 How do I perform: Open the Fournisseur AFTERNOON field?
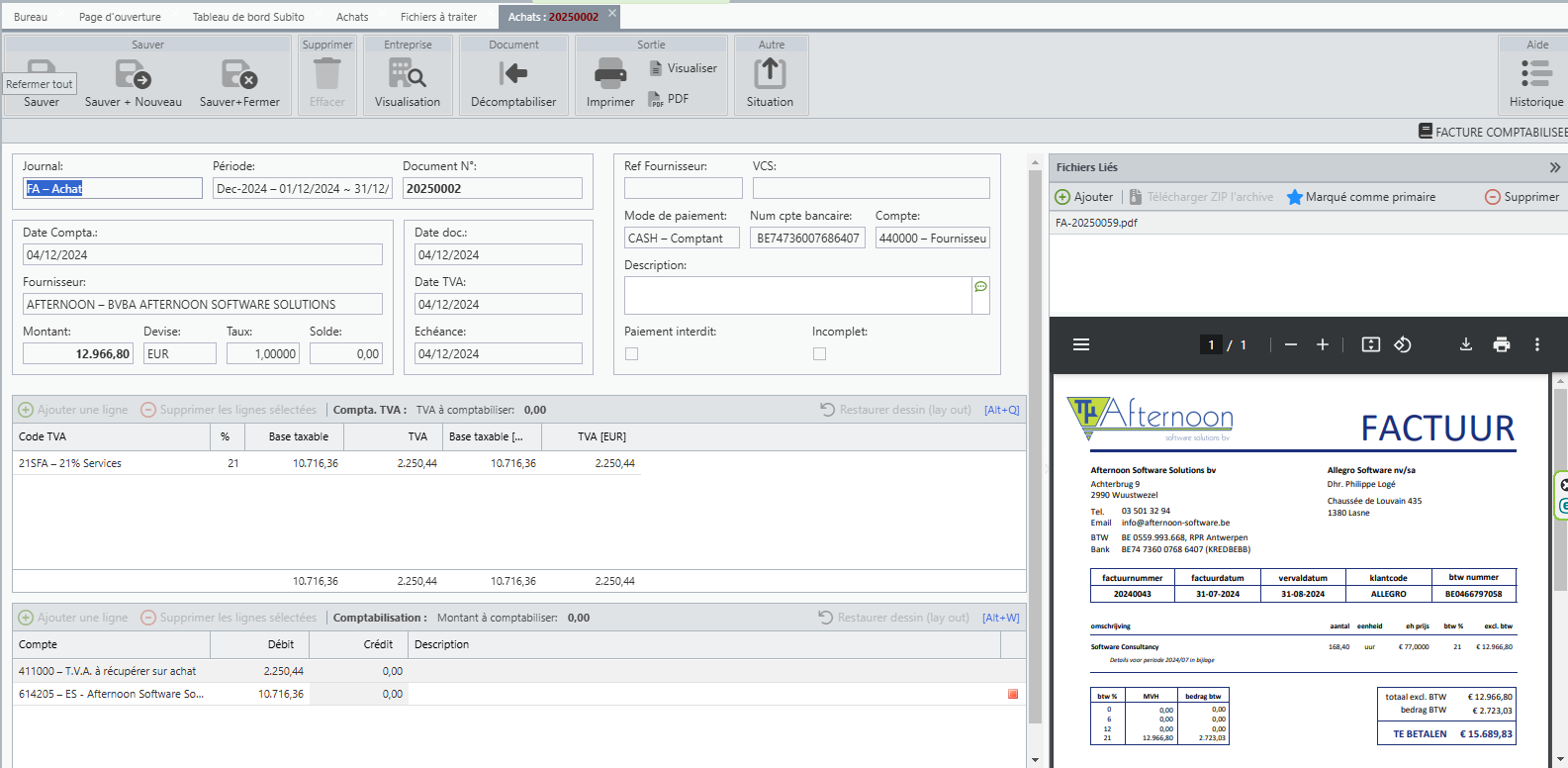pyautogui.click(x=203, y=304)
